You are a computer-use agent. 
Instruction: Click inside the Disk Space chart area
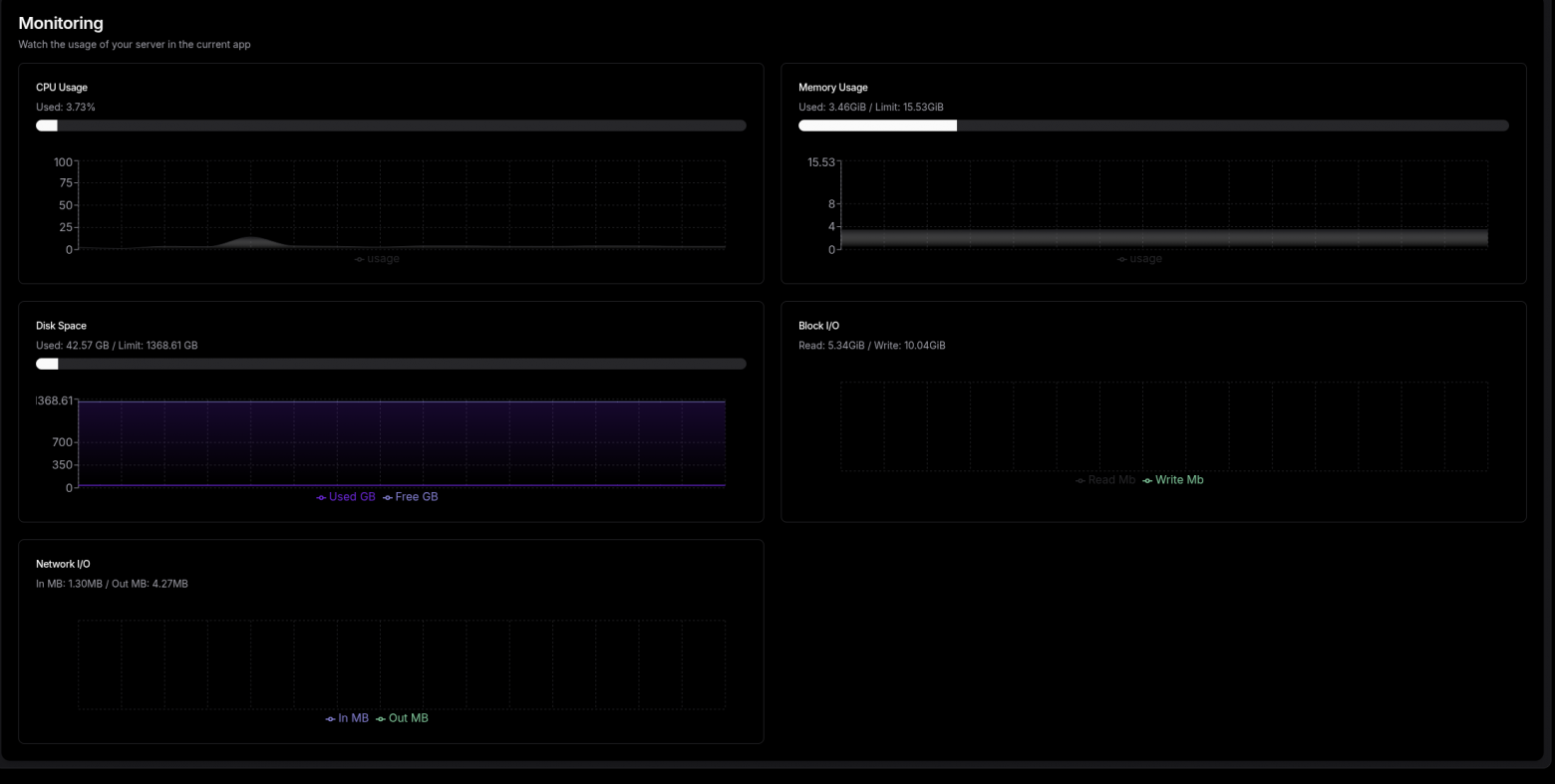click(x=399, y=443)
